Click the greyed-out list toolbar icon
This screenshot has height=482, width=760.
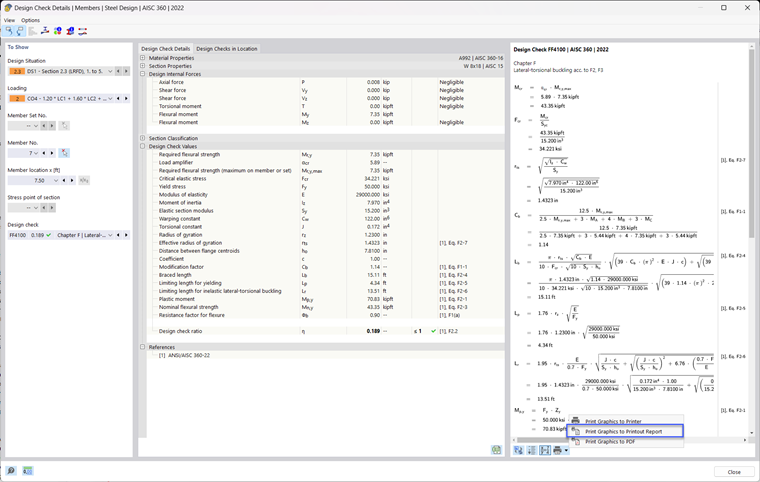click(32, 31)
